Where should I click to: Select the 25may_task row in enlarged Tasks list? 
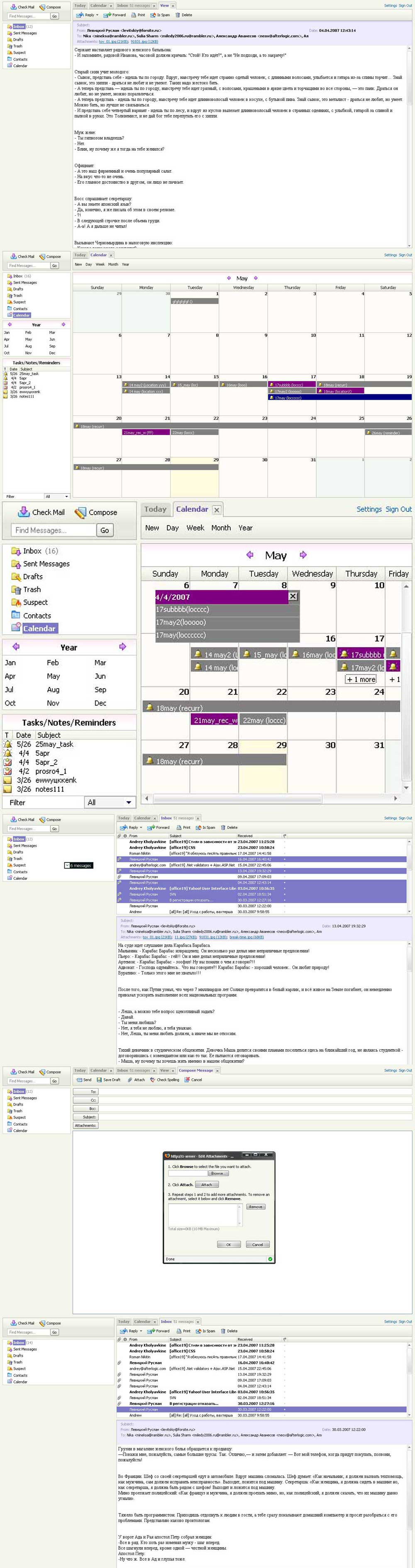pos(69,744)
